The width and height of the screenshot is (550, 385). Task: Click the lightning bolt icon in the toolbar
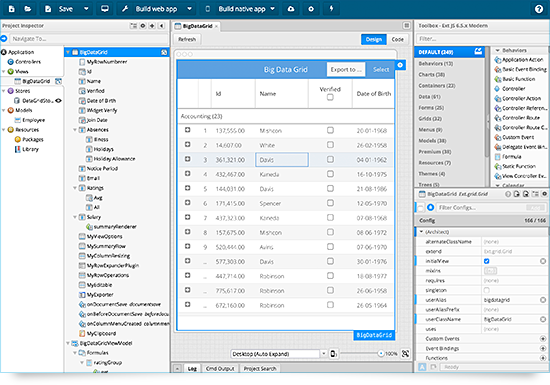click(331, 8)
